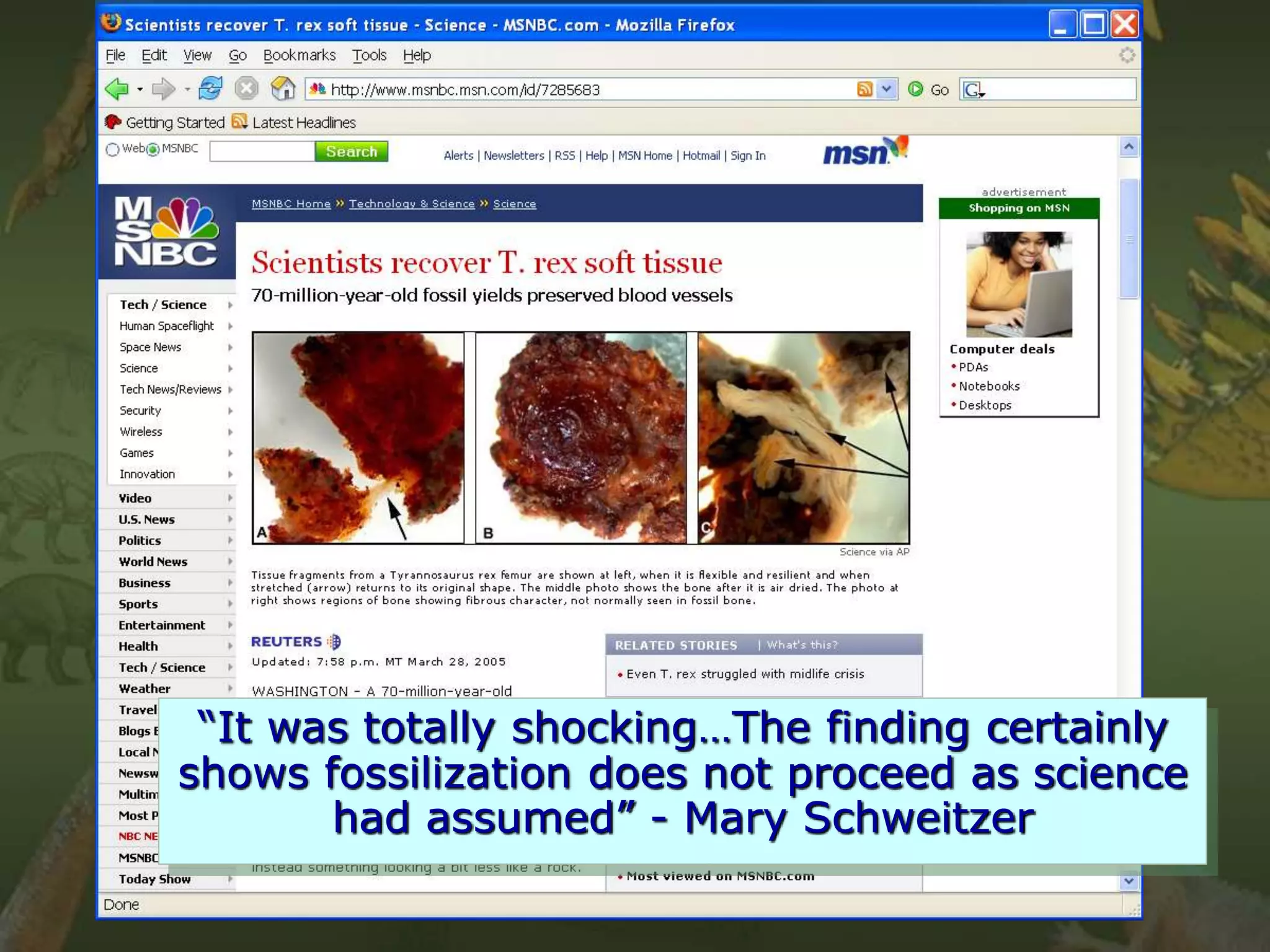
Task: Go to the Home page icon
Action: [x=283, y=89]
